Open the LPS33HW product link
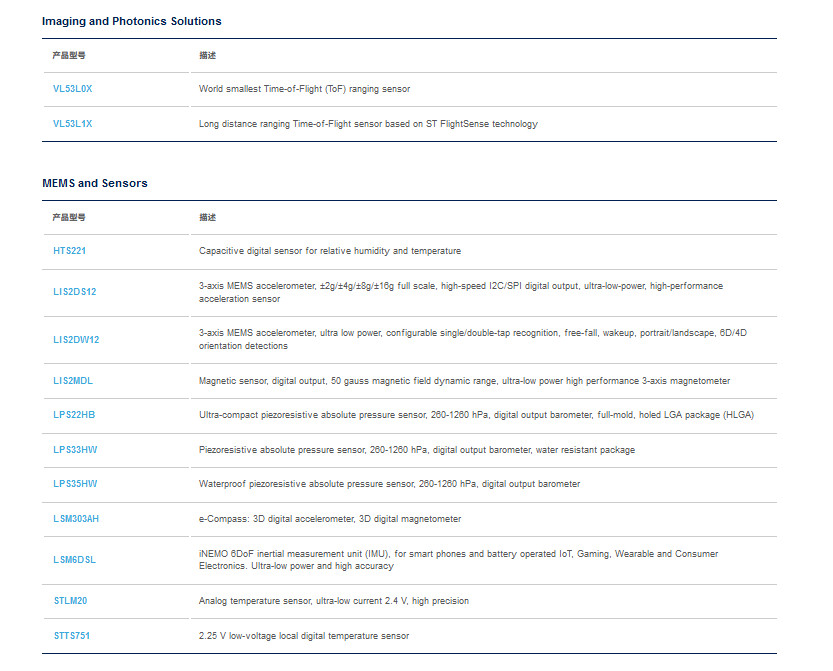Viewport: 833px width, 671px height. pos(75,450)
